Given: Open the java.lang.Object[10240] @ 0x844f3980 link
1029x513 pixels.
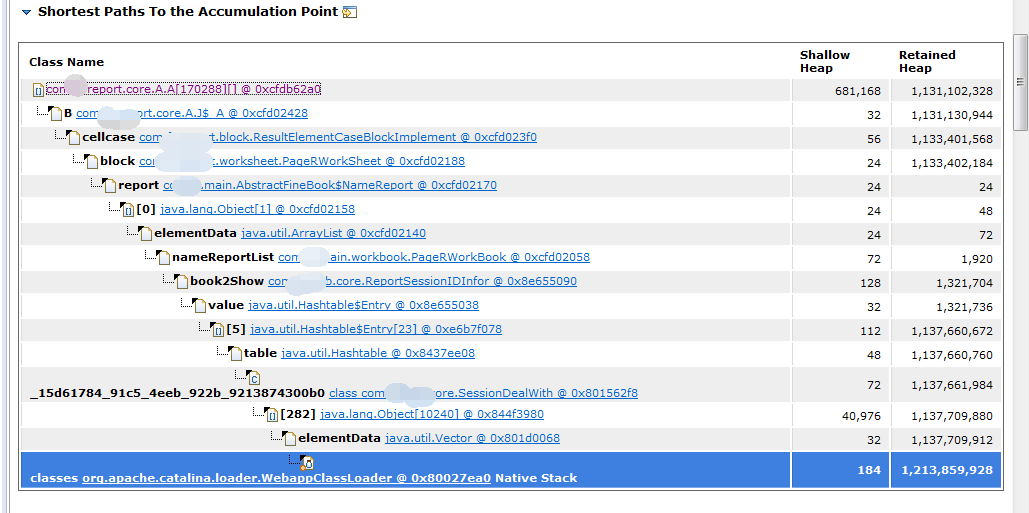Looking at the screenshot, I should click(x=432, y=414).
